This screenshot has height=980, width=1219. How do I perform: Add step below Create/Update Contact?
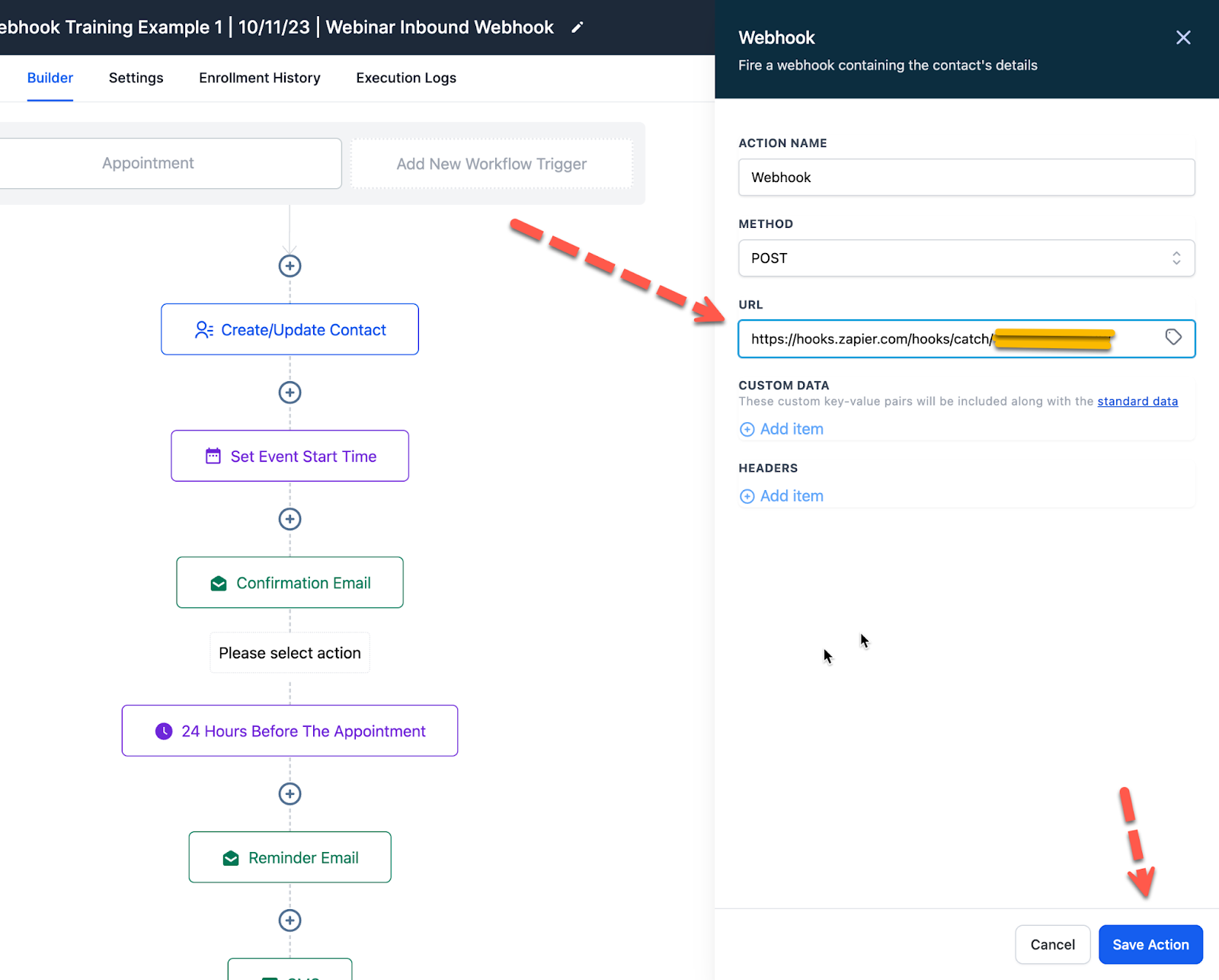click(290, 392)
